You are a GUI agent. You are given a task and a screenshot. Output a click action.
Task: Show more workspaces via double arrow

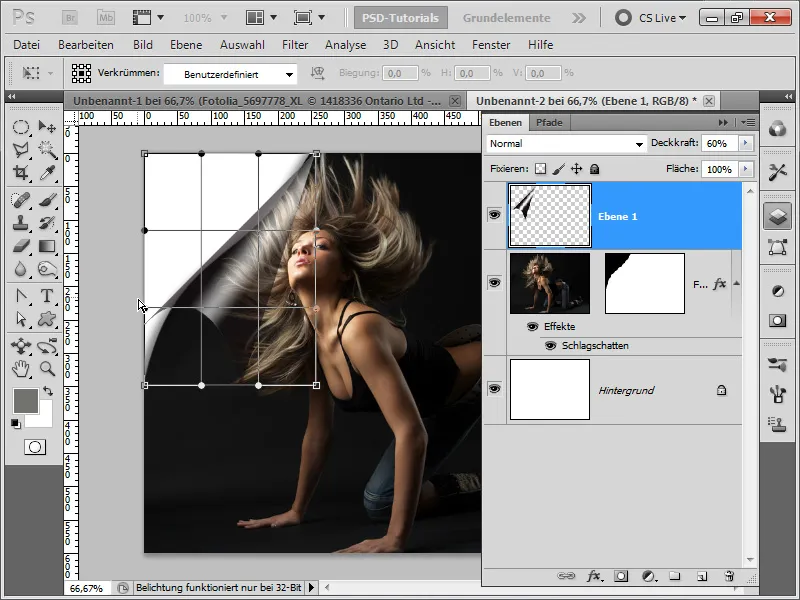click(579, 18)
